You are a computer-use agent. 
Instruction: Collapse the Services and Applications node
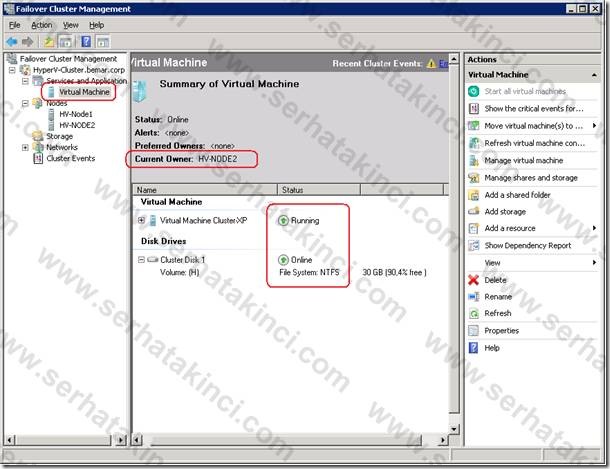point(25,81)
